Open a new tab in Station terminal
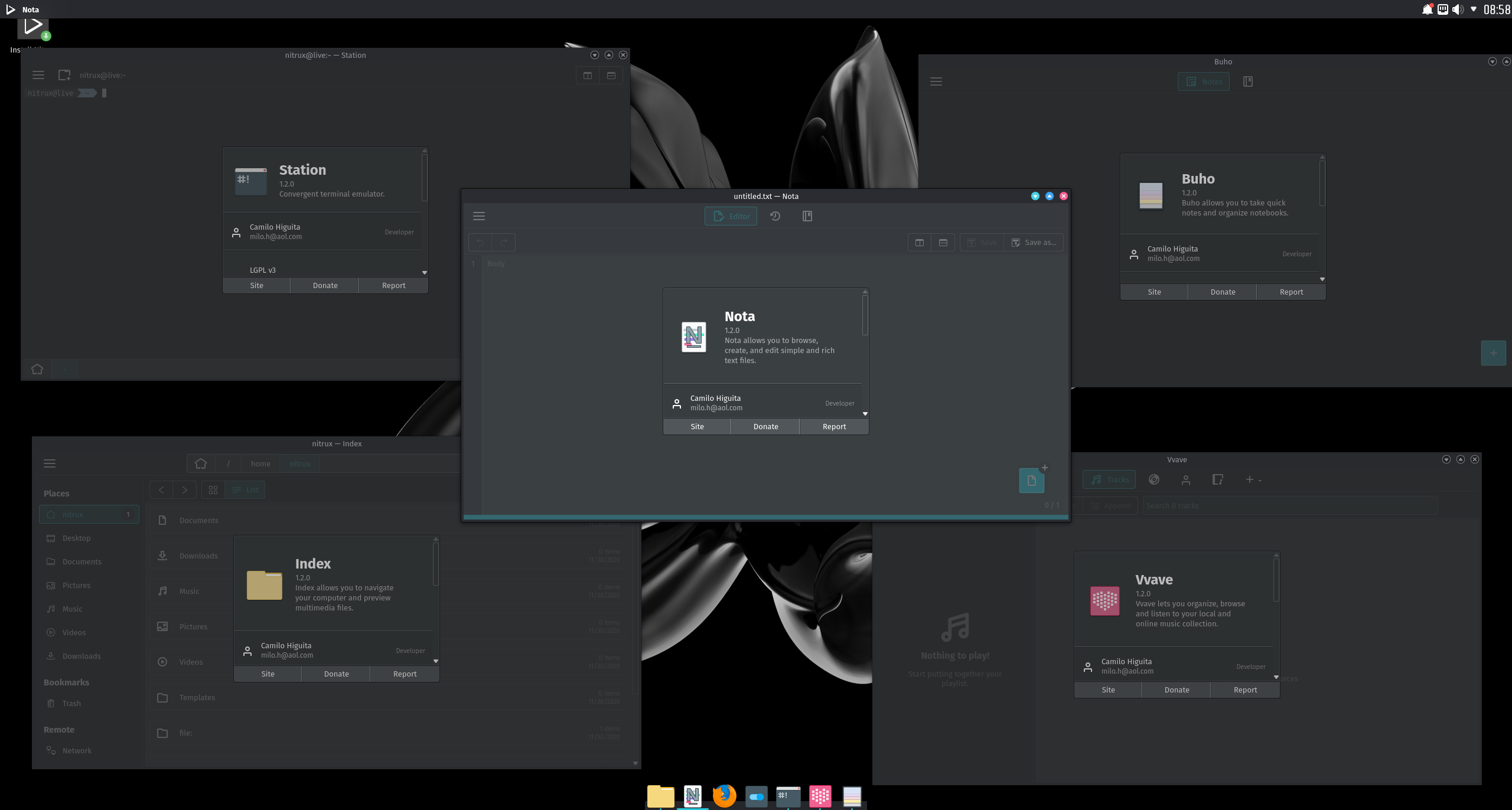1512x810 pixels. 64,75
